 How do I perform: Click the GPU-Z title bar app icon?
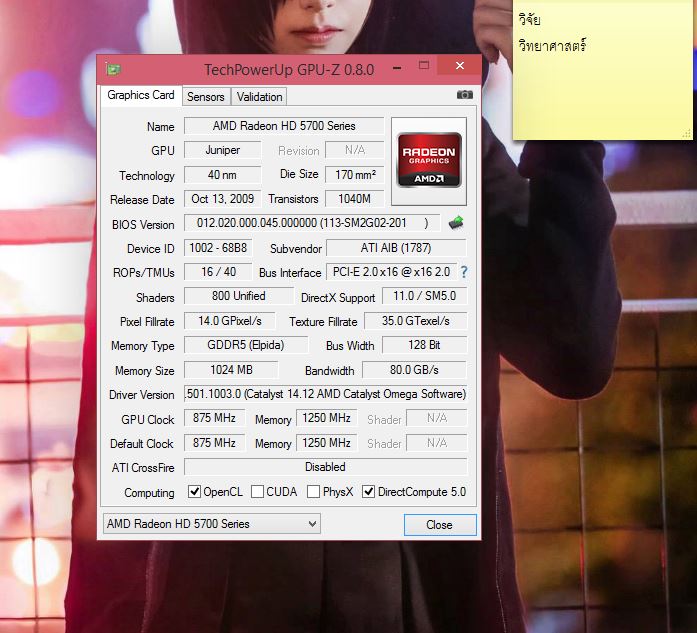[x=113, y=69]
